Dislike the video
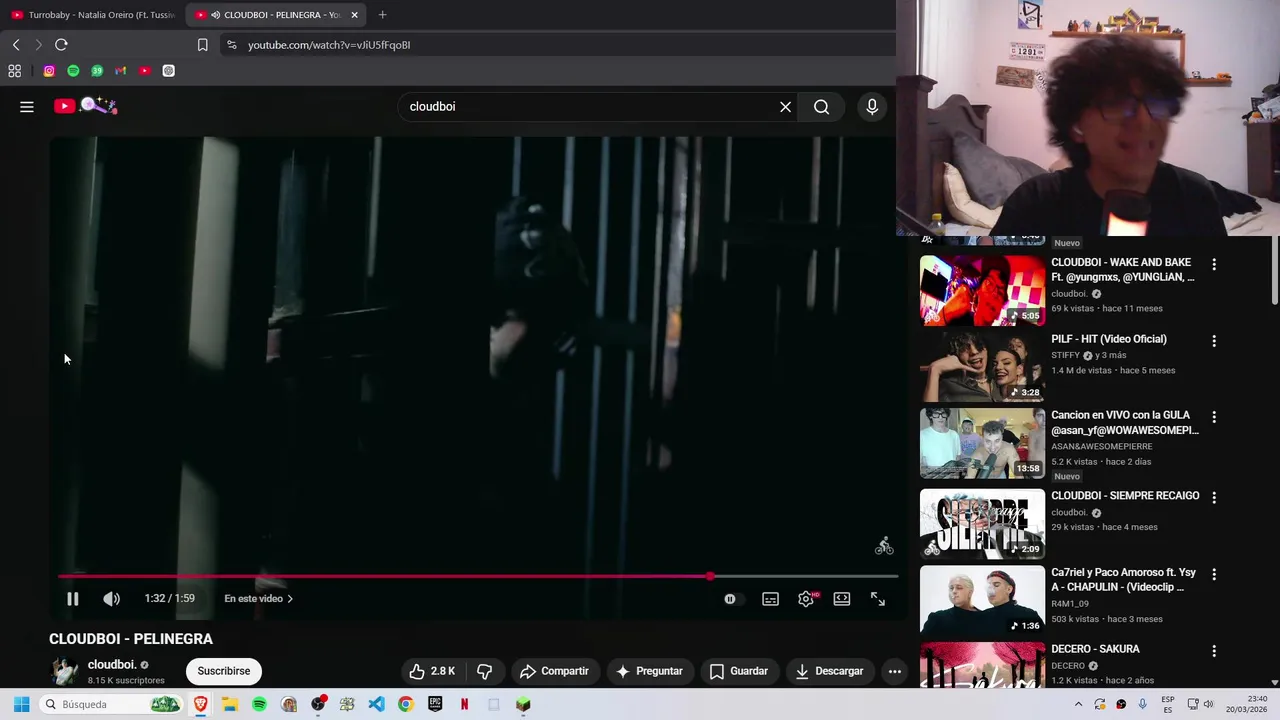The height and width of the screenshot is (720, 1280). tap(484, 671)
